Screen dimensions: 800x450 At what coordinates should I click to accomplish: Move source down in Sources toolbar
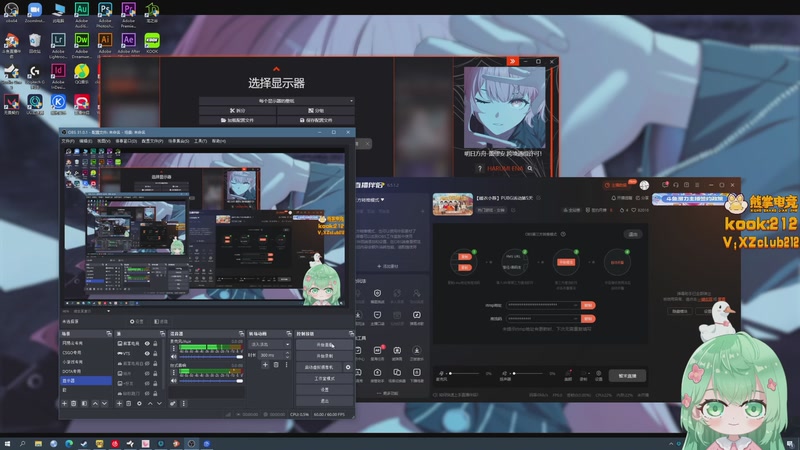point(159,404)
